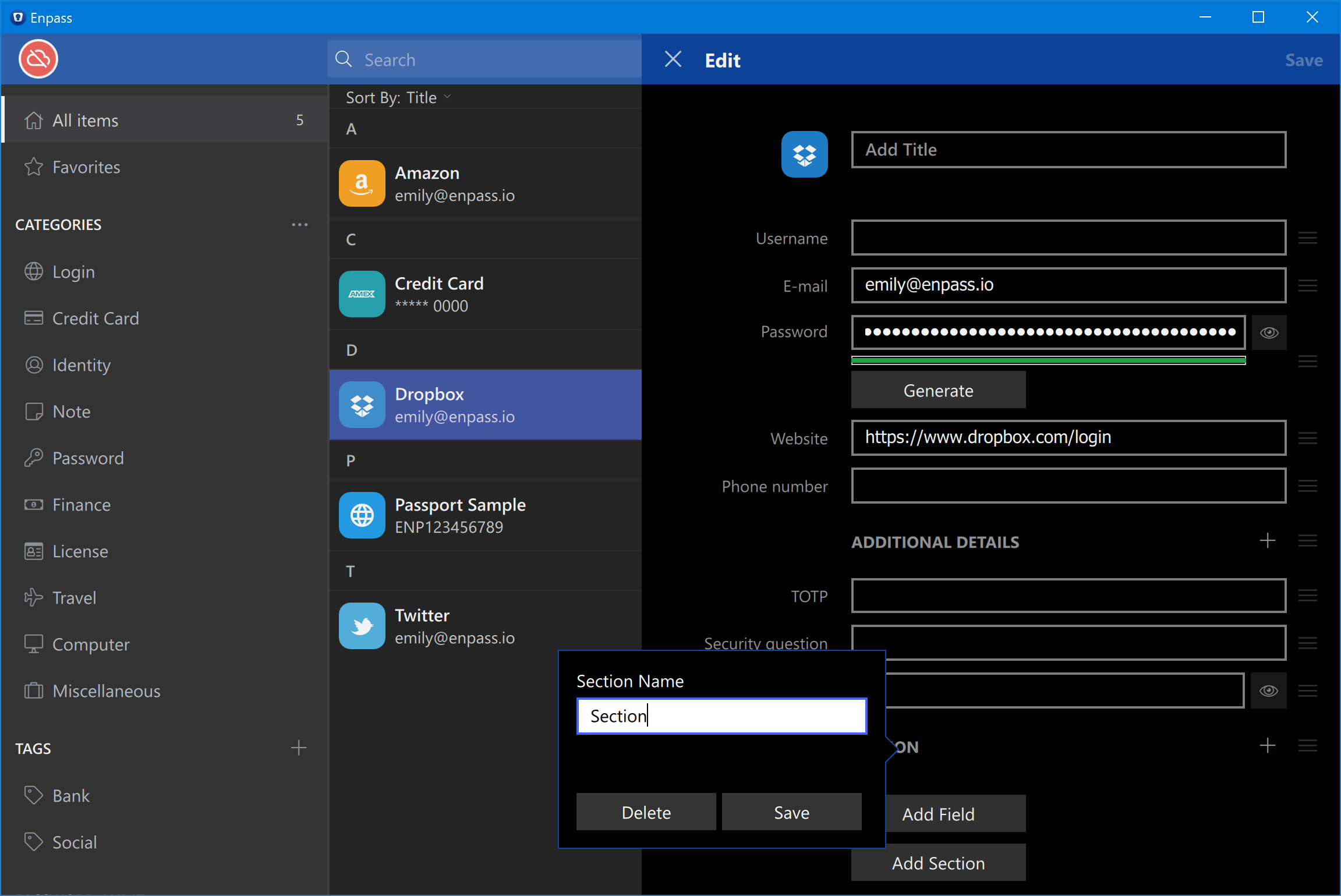Open the Social tag

pyautogui.click(x=165, y=842)
